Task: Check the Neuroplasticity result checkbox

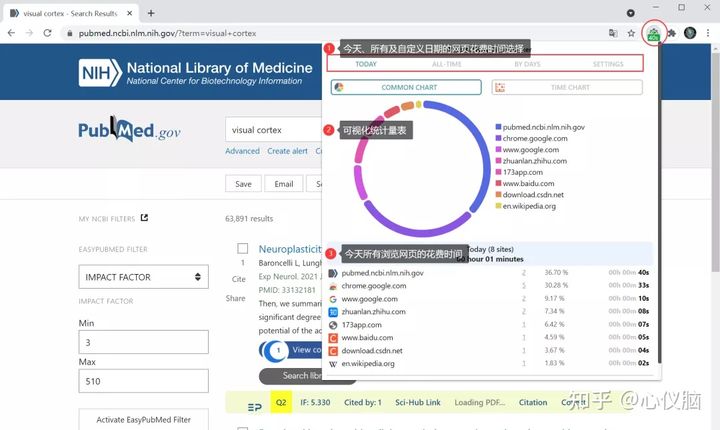Action: click(x=242, y=249)
